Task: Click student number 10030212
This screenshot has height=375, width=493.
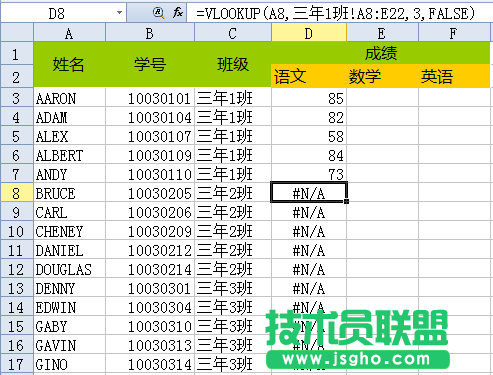Action: pos(150,250)
